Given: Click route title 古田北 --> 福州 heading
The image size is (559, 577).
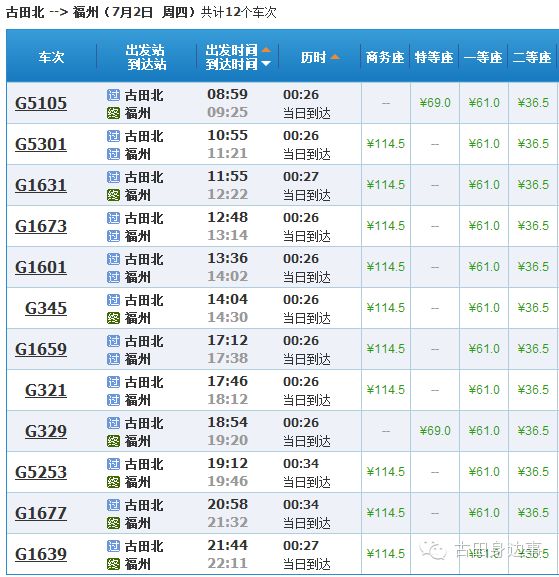Looking at the screenshot, I should point(52,13).
